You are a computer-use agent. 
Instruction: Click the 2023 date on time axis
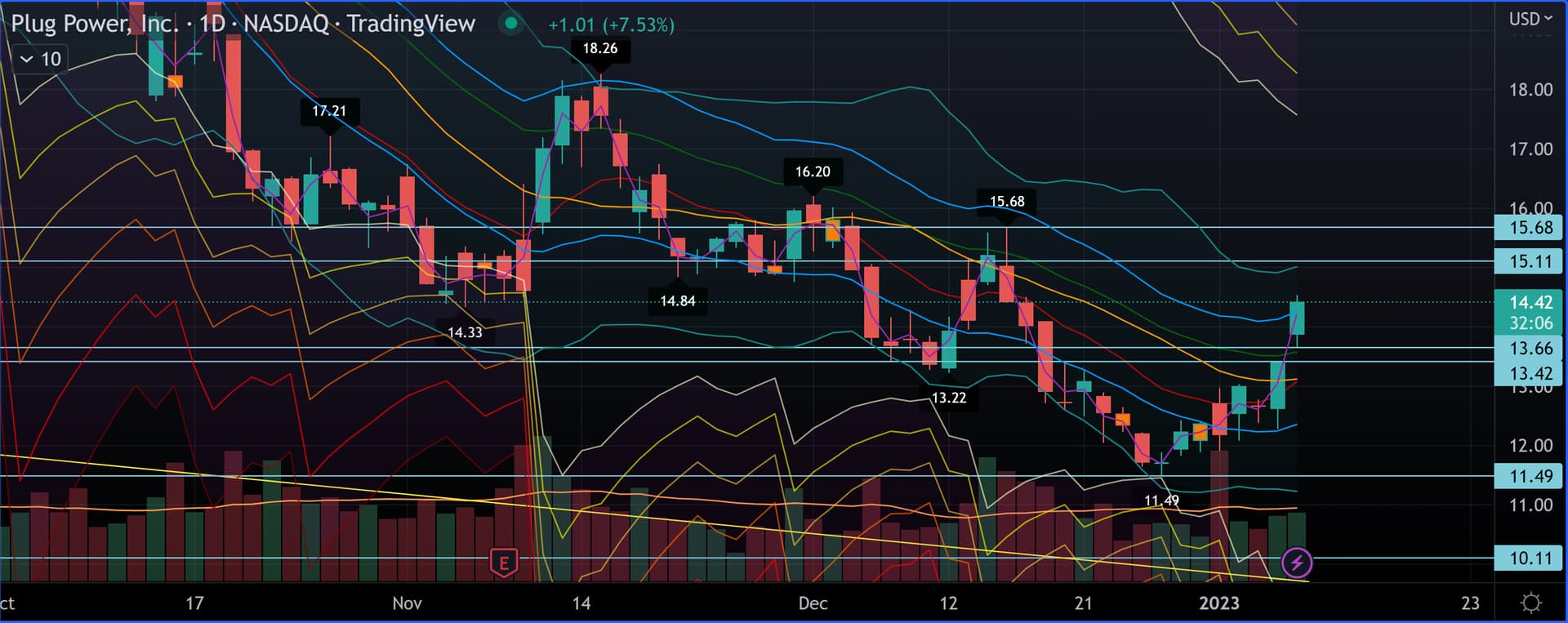[x=1218, y=603]
